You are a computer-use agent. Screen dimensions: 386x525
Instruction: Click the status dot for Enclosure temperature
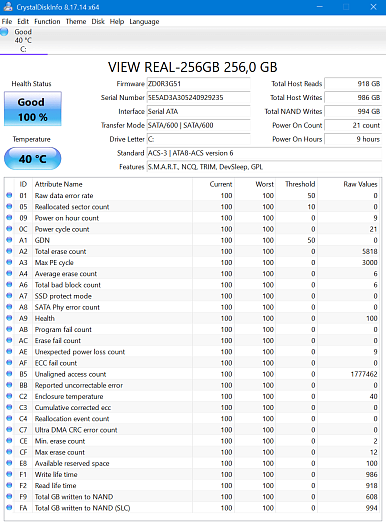click(9, 396)
